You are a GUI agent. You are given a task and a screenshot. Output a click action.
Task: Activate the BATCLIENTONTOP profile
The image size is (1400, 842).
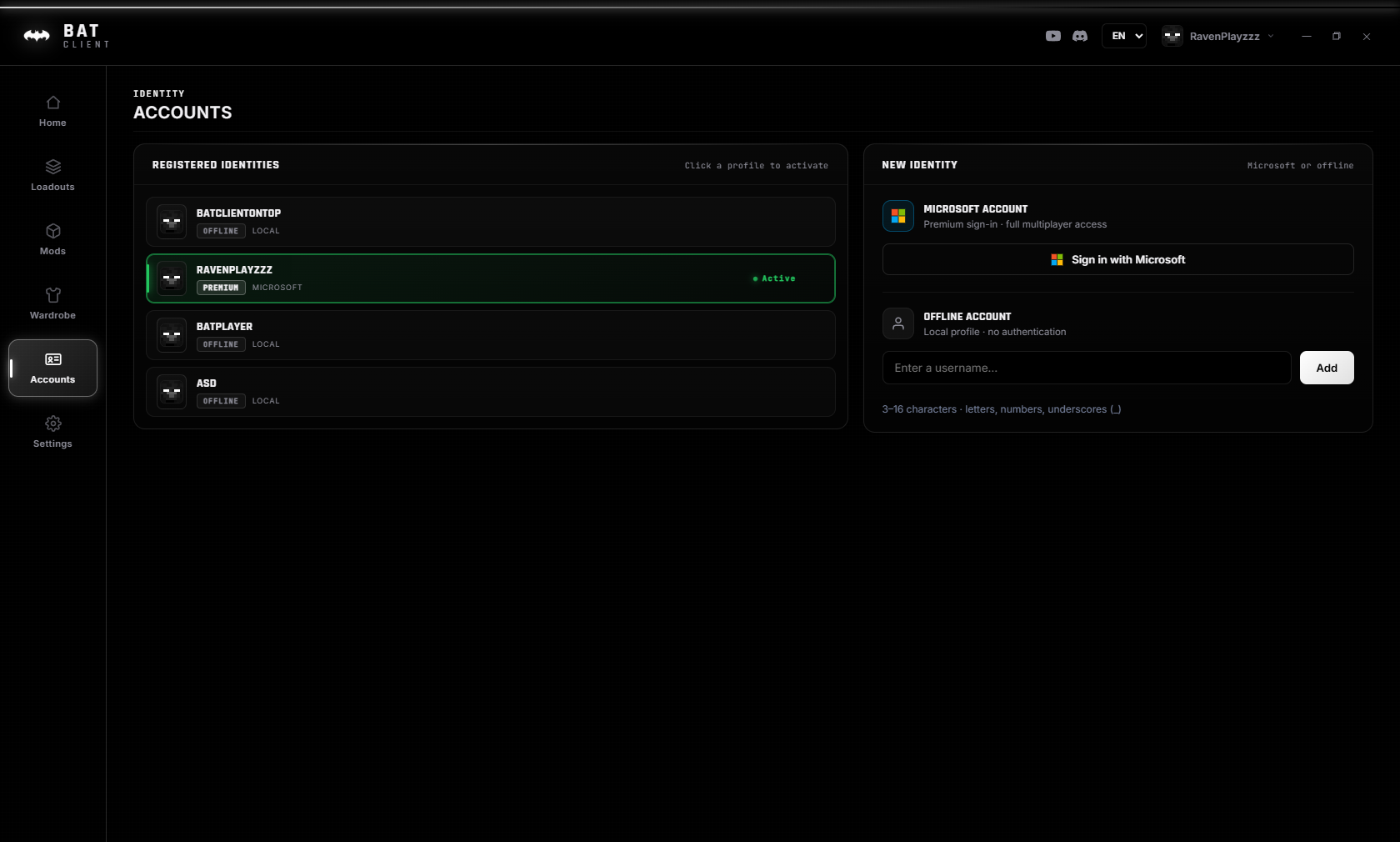pyautogui.click(x=491, y=222)
